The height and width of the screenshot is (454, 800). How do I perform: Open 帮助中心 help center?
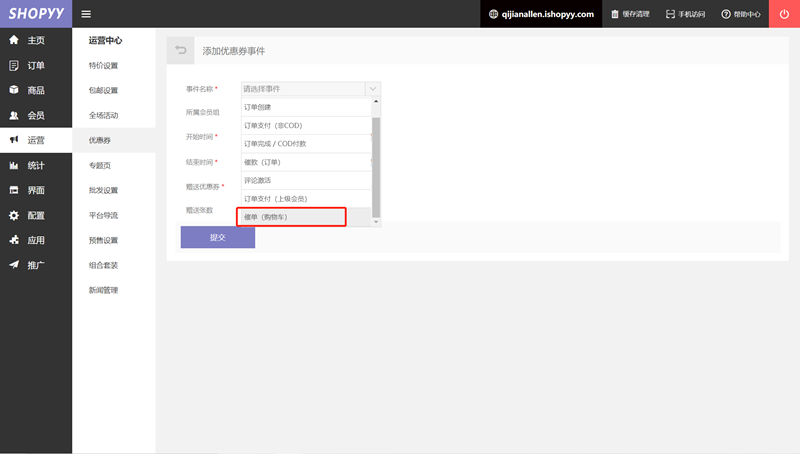pyautogui.click(x=741, y=14)
